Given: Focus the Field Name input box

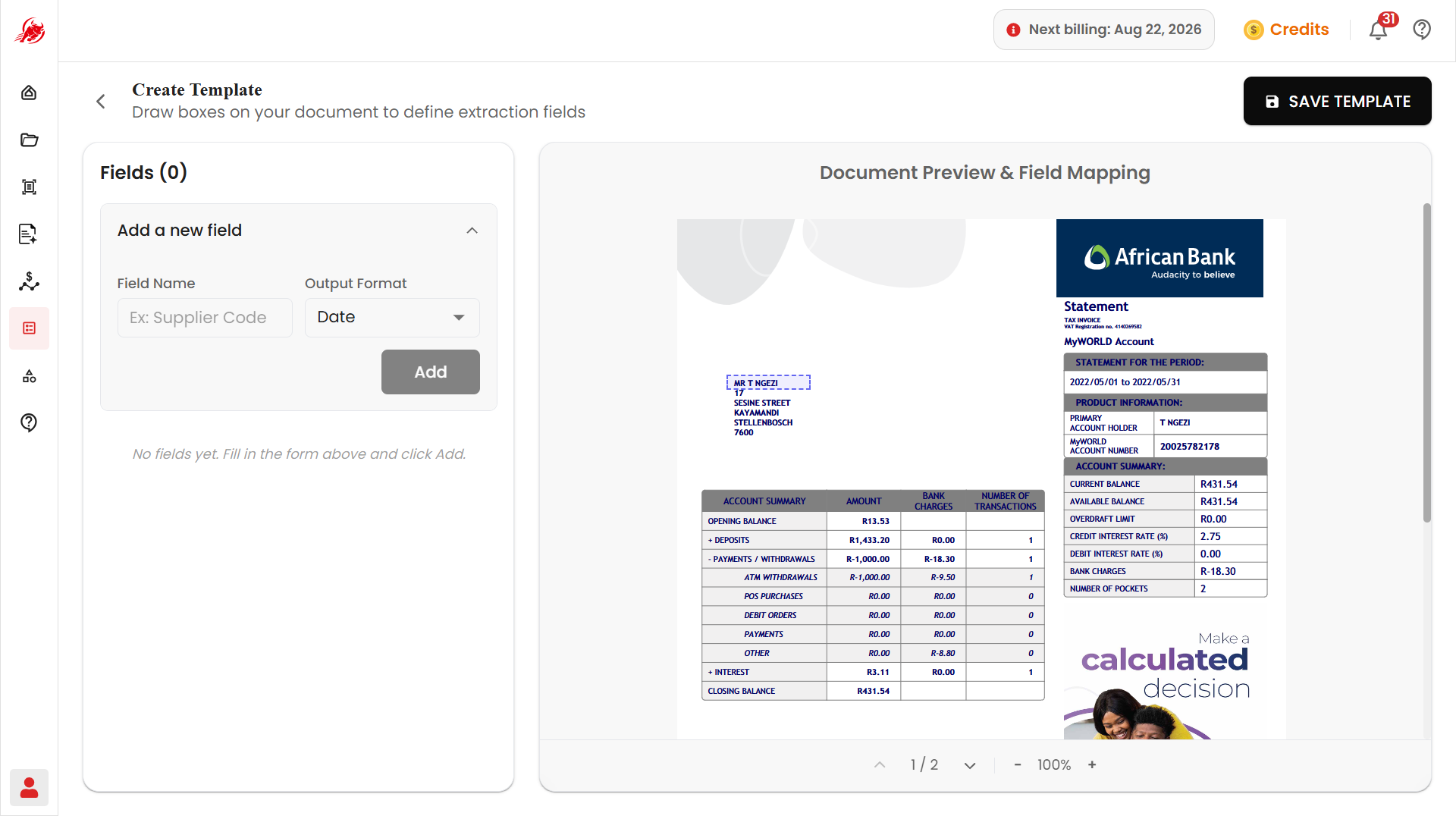Looking at the screenshot, I should pos(205,317).
